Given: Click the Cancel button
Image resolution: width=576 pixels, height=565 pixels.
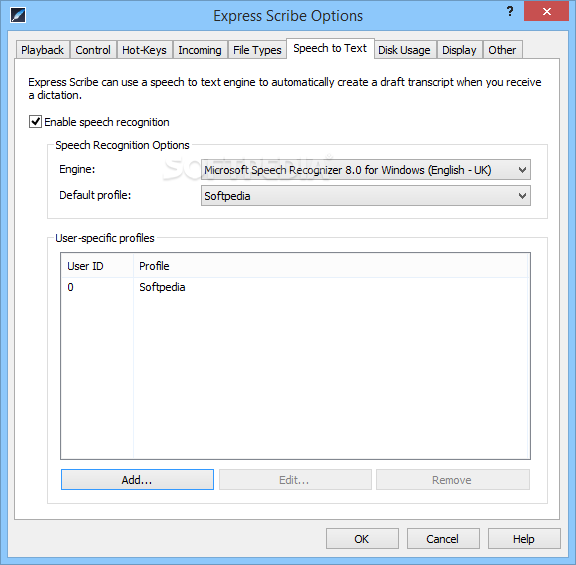Looking at the screenshot, I should coord(443,539).
